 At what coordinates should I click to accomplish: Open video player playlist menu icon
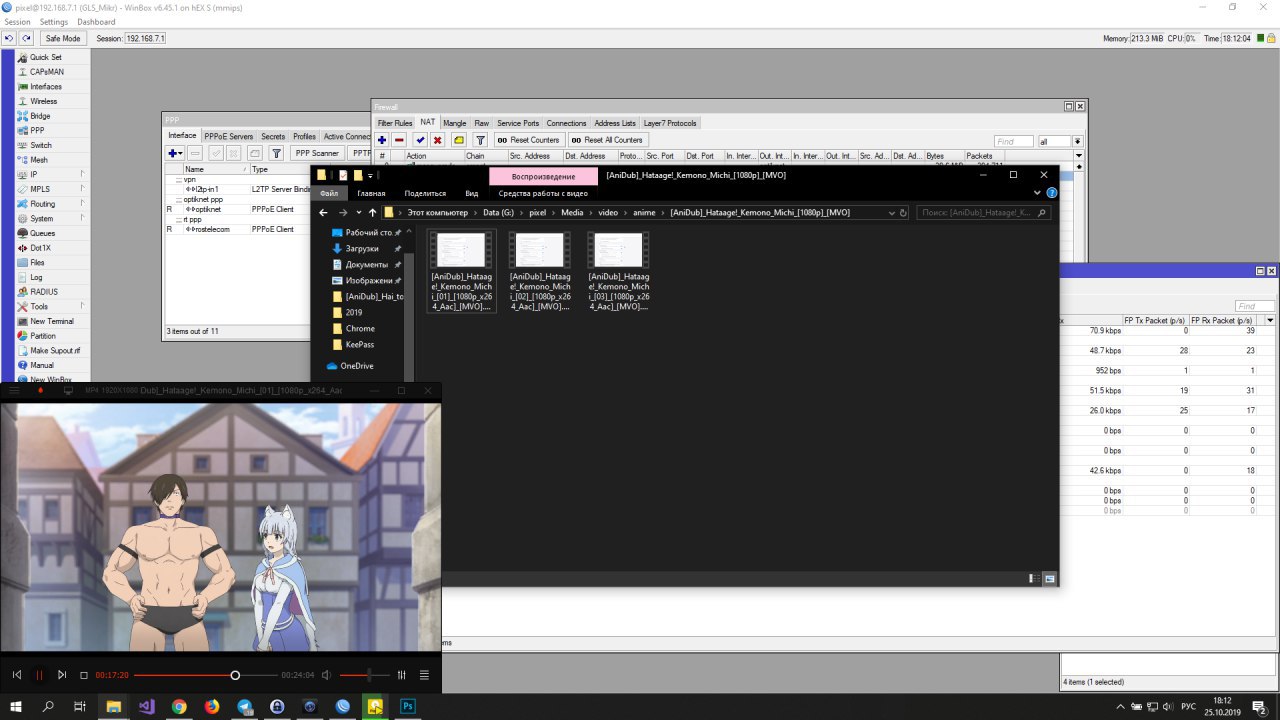424,675
